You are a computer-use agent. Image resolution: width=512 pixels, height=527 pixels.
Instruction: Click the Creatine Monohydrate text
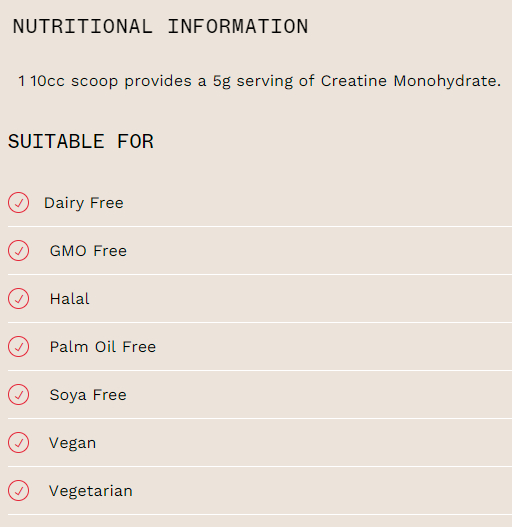click(x=411, y=81)
